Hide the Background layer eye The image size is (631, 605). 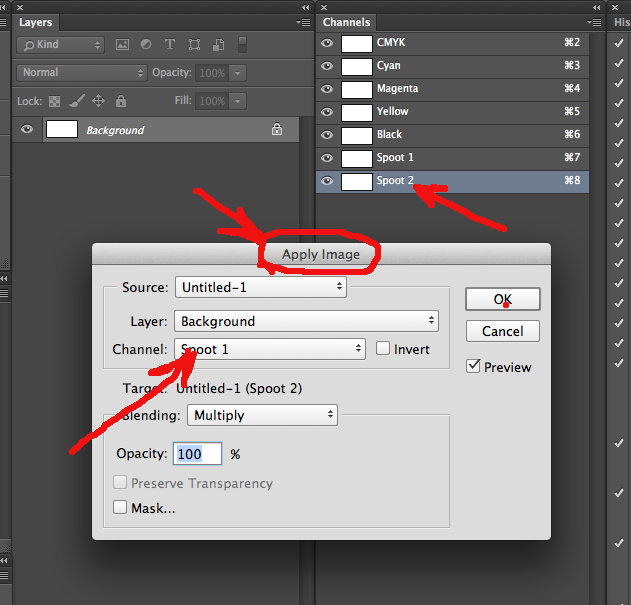point(27,129)
